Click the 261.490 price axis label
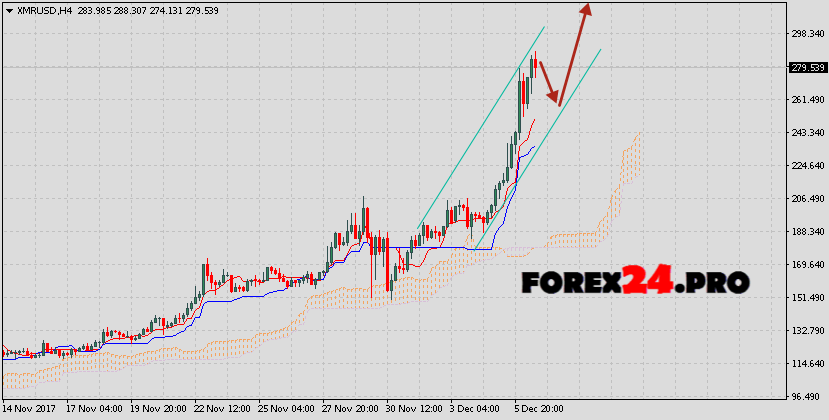This screenshot has height=420, width=829. point(805,100)
